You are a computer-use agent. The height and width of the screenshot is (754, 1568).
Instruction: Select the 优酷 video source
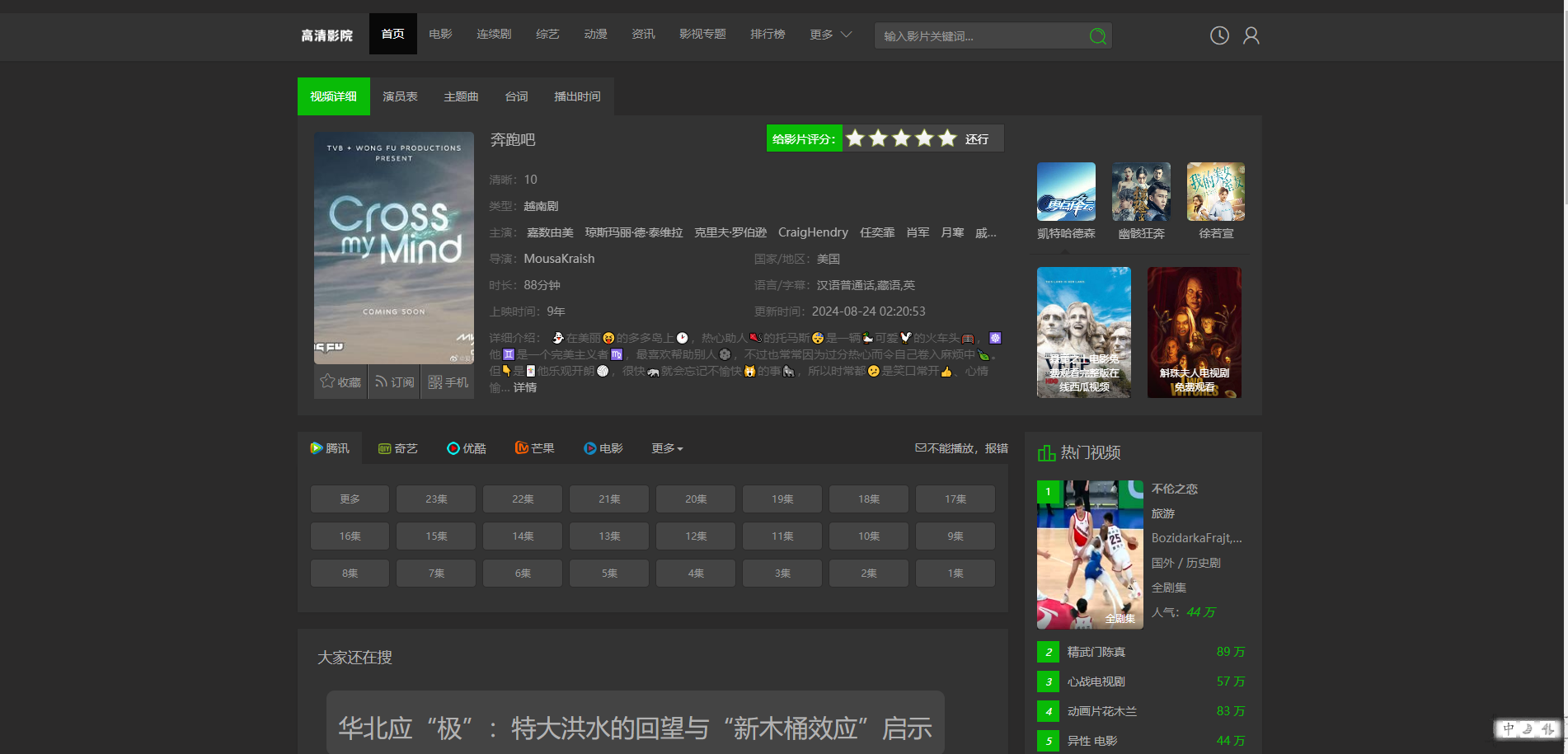tap(466, 448)
